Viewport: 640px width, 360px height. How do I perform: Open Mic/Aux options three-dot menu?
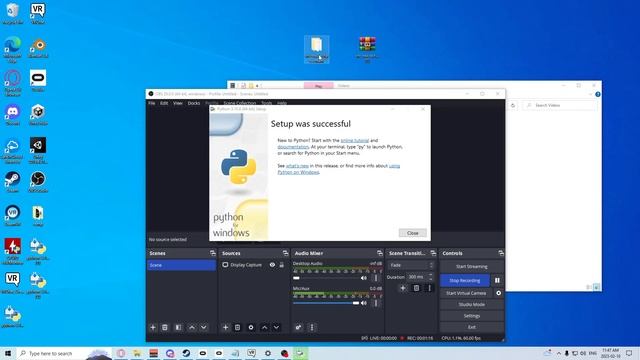tap(376, 303)
